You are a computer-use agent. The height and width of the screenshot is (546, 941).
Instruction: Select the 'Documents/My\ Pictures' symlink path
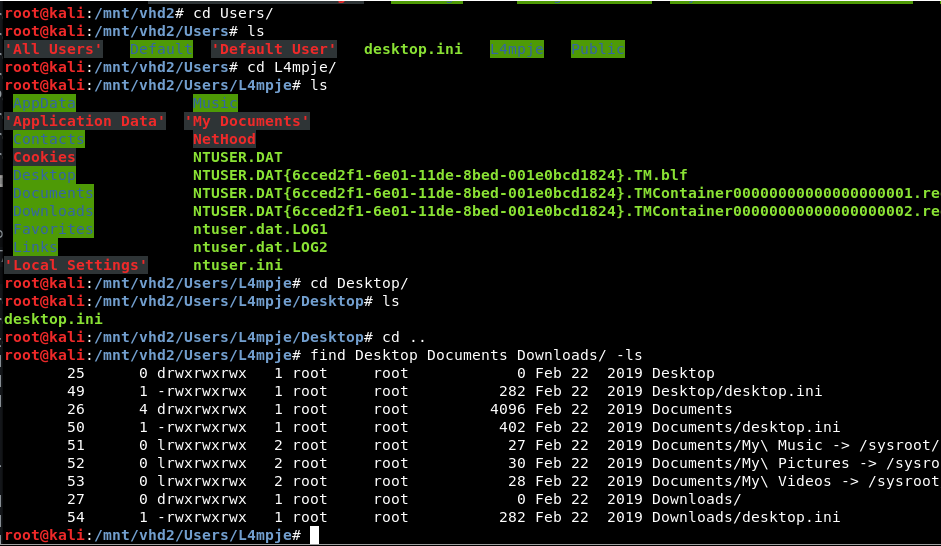click(751, 463)
